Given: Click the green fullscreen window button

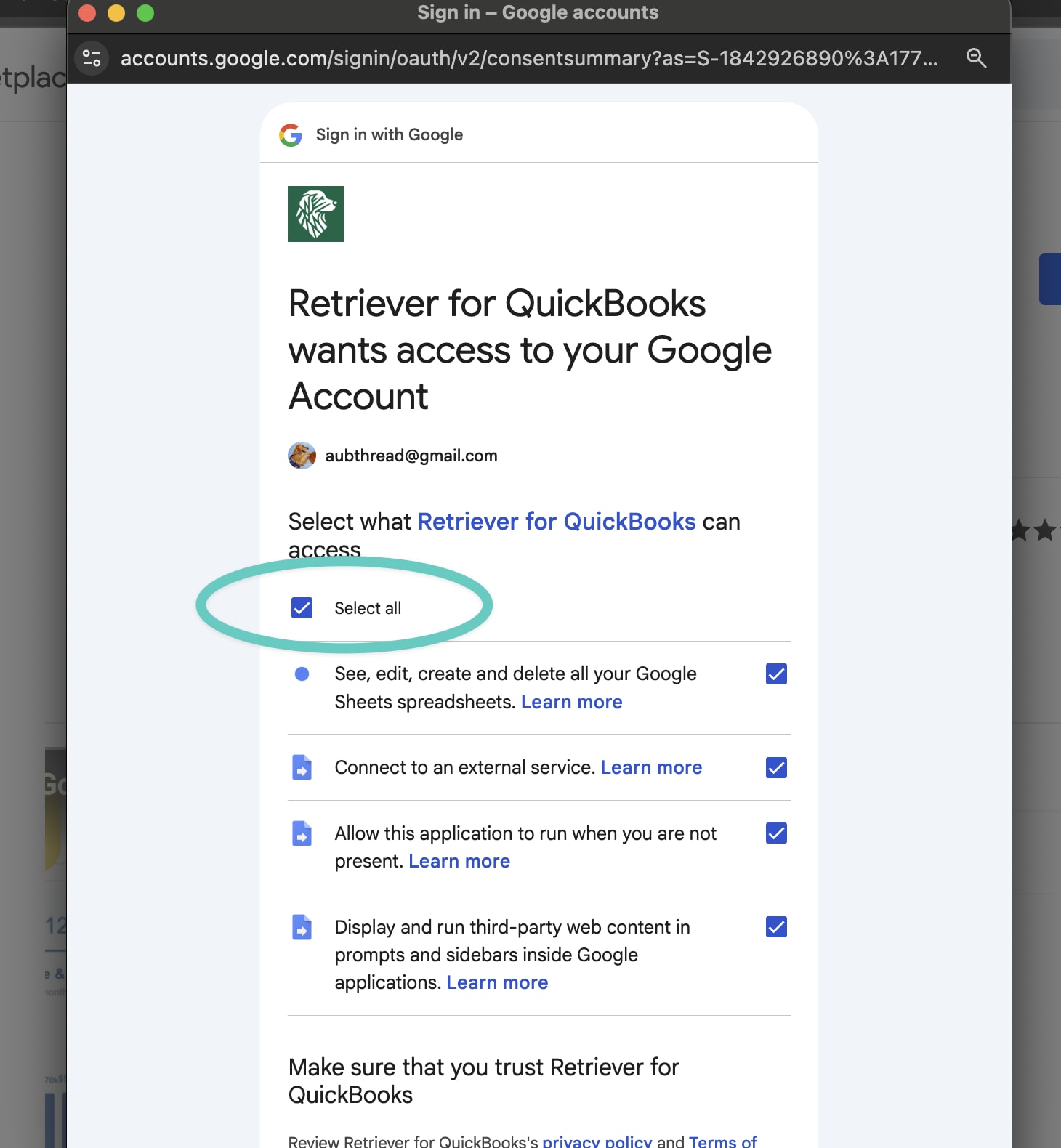Looking at the screenshot, I should coord(145,13).
